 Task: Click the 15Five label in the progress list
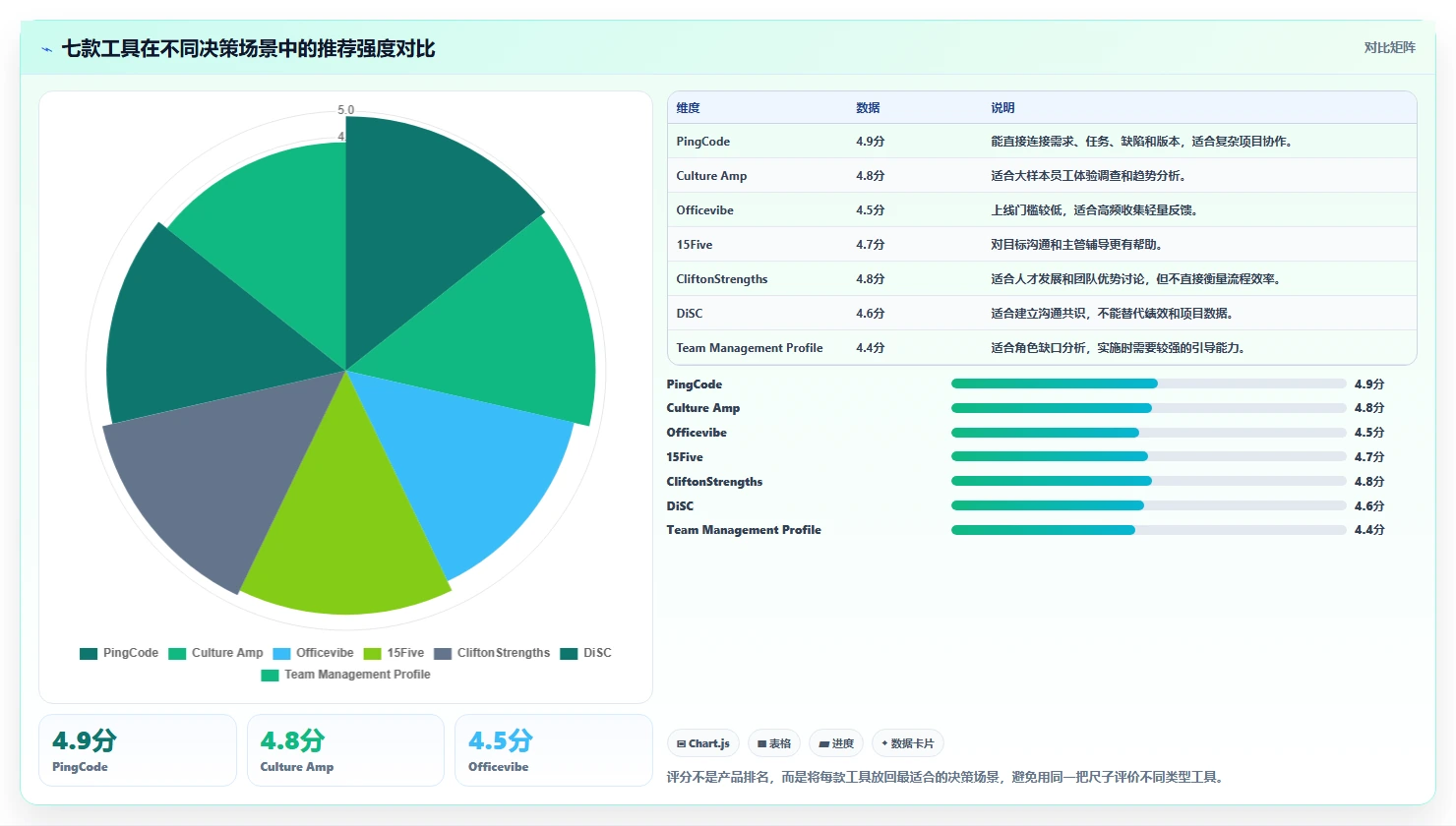point(685,457)
